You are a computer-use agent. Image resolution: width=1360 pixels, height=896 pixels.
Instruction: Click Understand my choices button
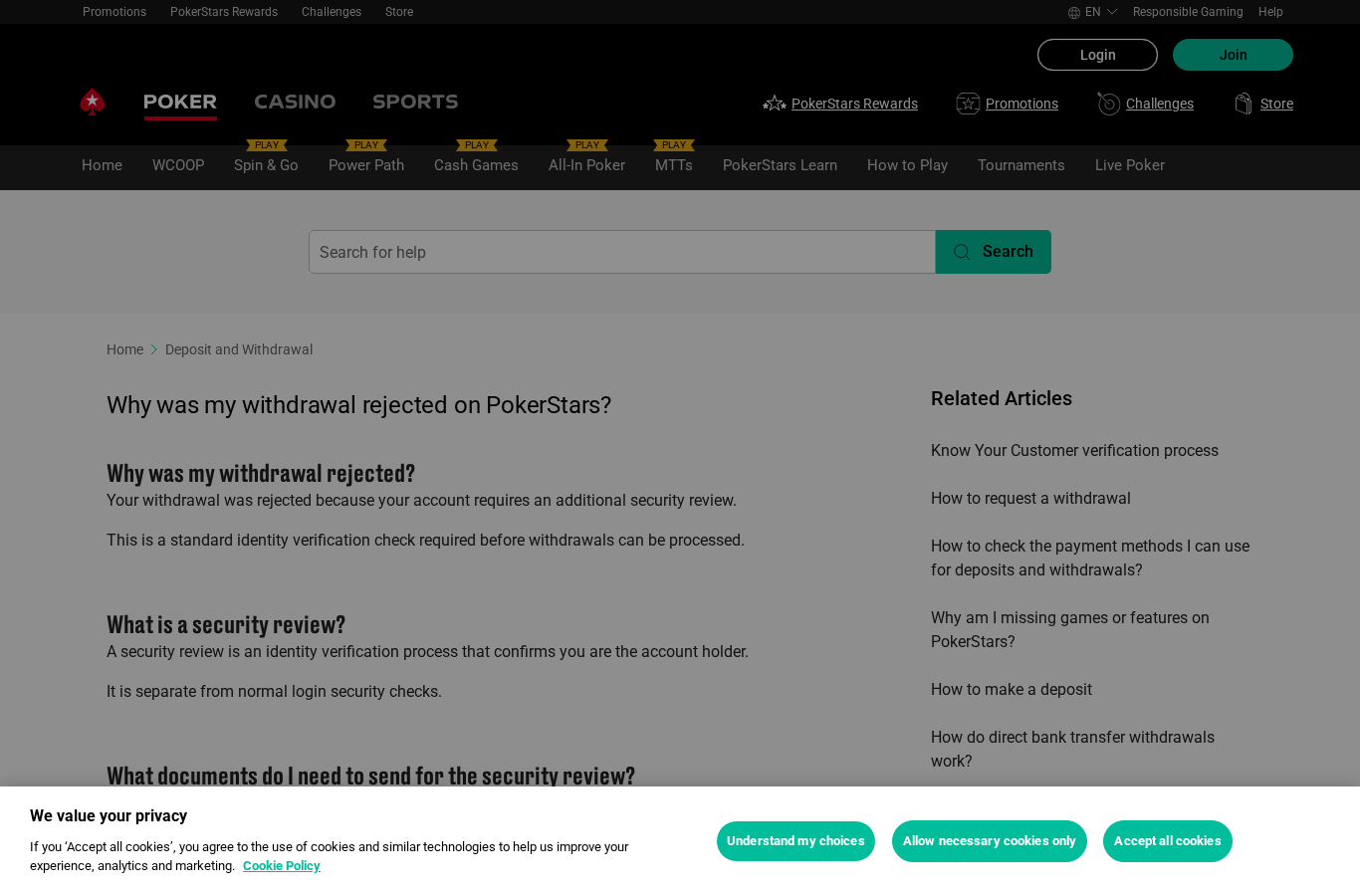(795, 841)
